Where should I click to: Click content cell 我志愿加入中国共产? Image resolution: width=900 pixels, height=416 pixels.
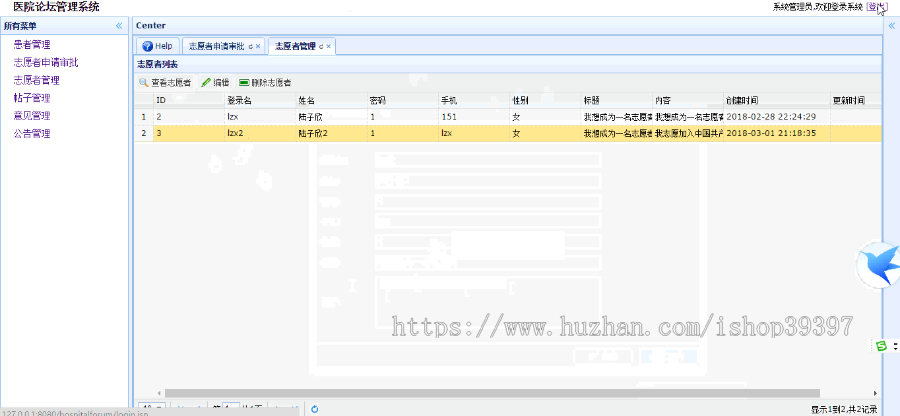point(688,133)
